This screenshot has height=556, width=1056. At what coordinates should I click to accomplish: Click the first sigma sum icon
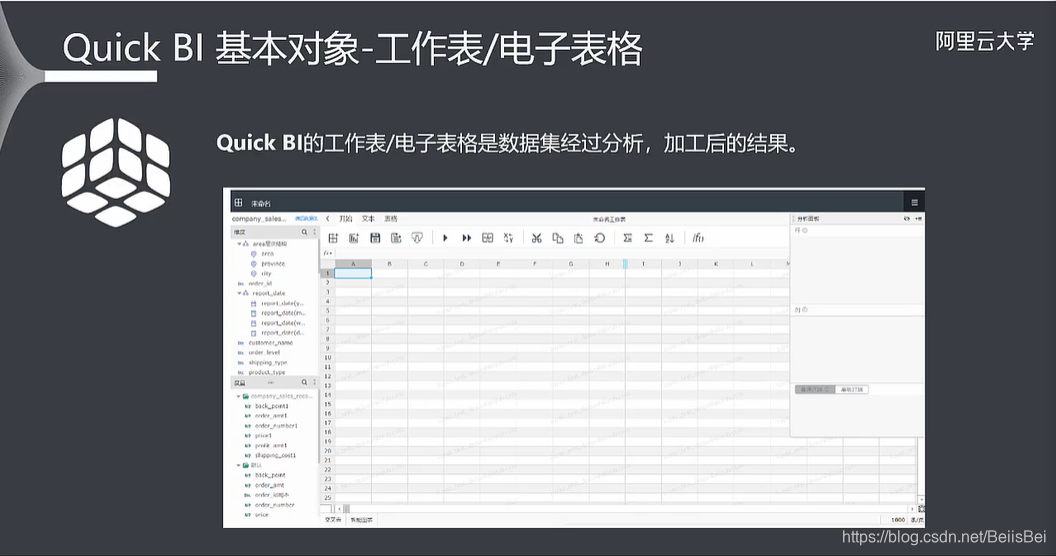628,238
